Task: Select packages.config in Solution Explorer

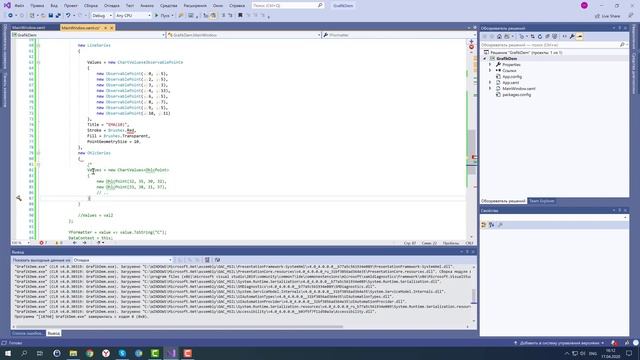Action: click(x=516, y=94)
